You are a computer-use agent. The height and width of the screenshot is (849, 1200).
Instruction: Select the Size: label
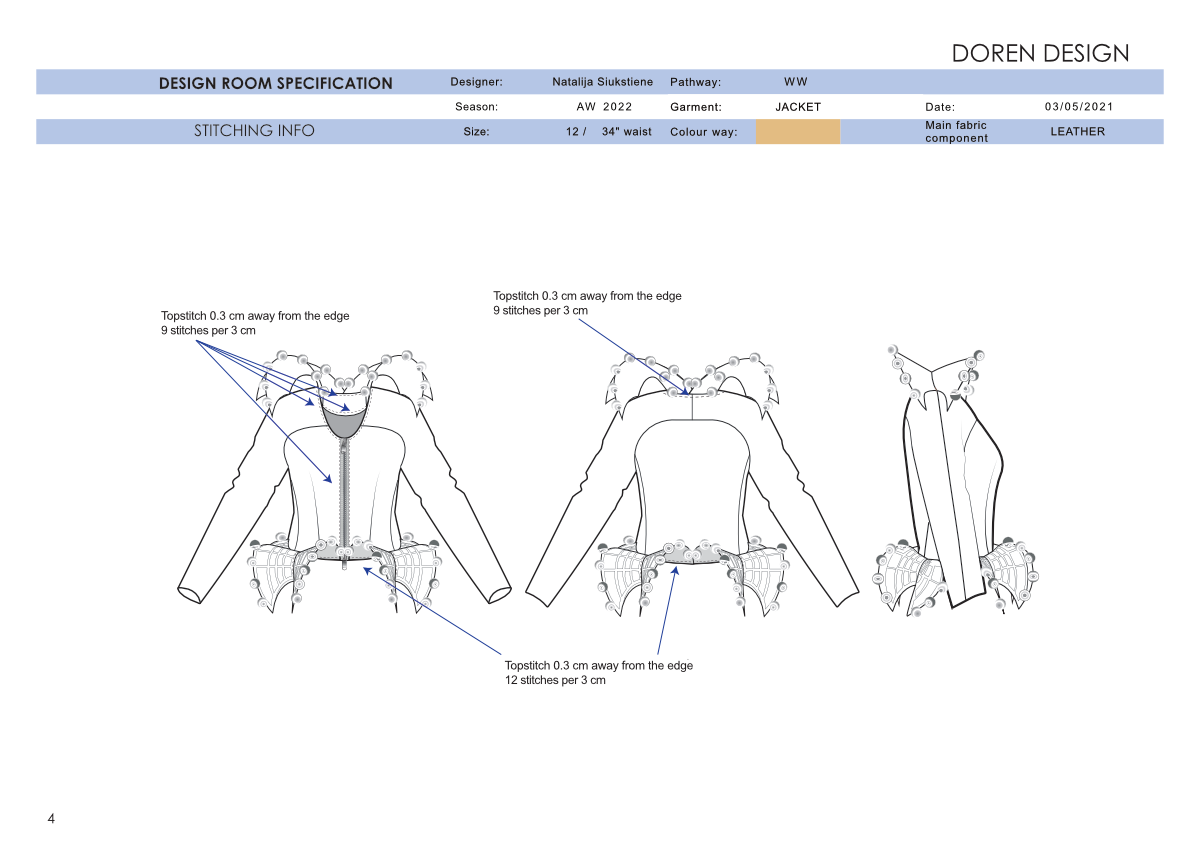click(x=476, y=132)
